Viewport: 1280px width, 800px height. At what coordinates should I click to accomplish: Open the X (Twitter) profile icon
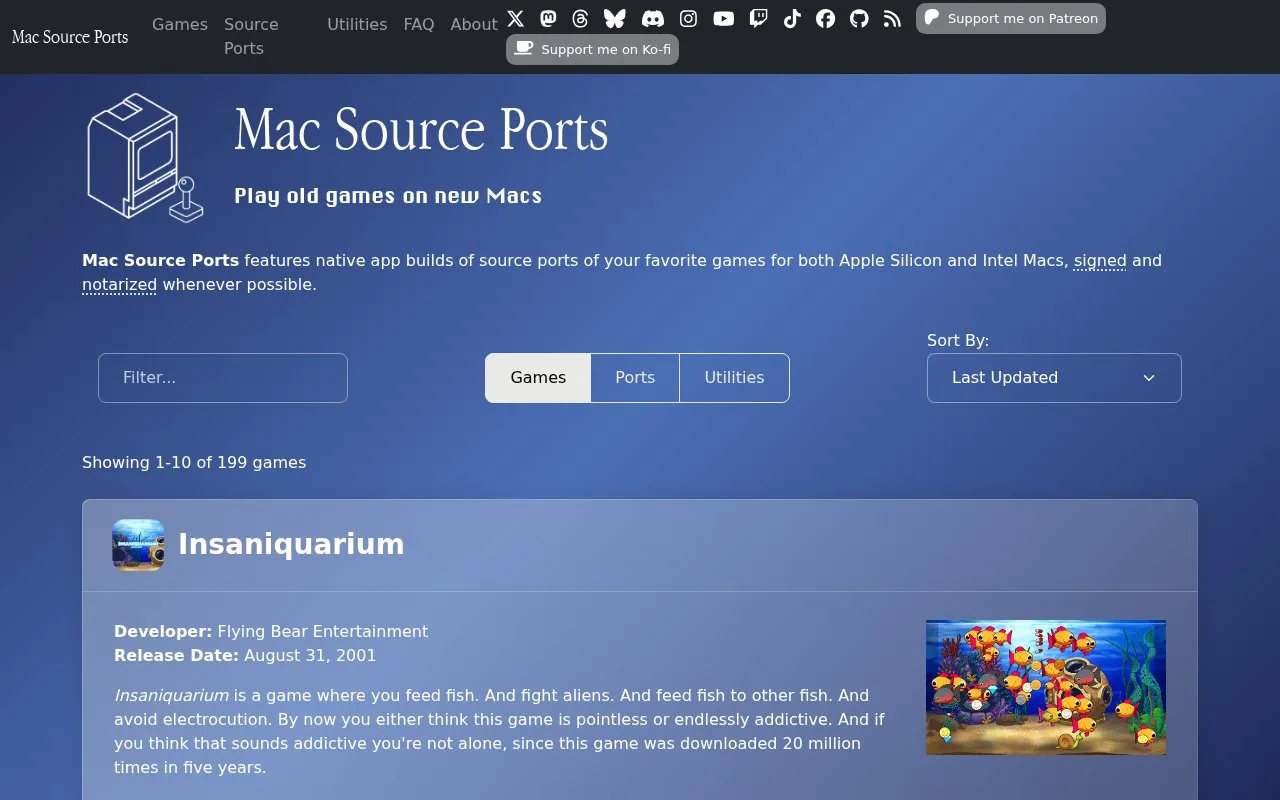(515, 18)
